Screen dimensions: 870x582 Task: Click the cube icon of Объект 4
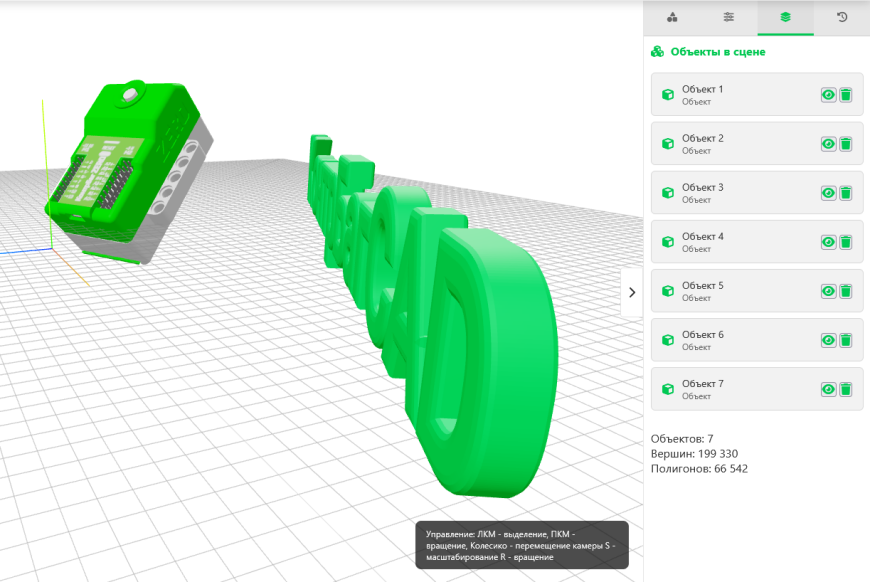tap(667, 240)
